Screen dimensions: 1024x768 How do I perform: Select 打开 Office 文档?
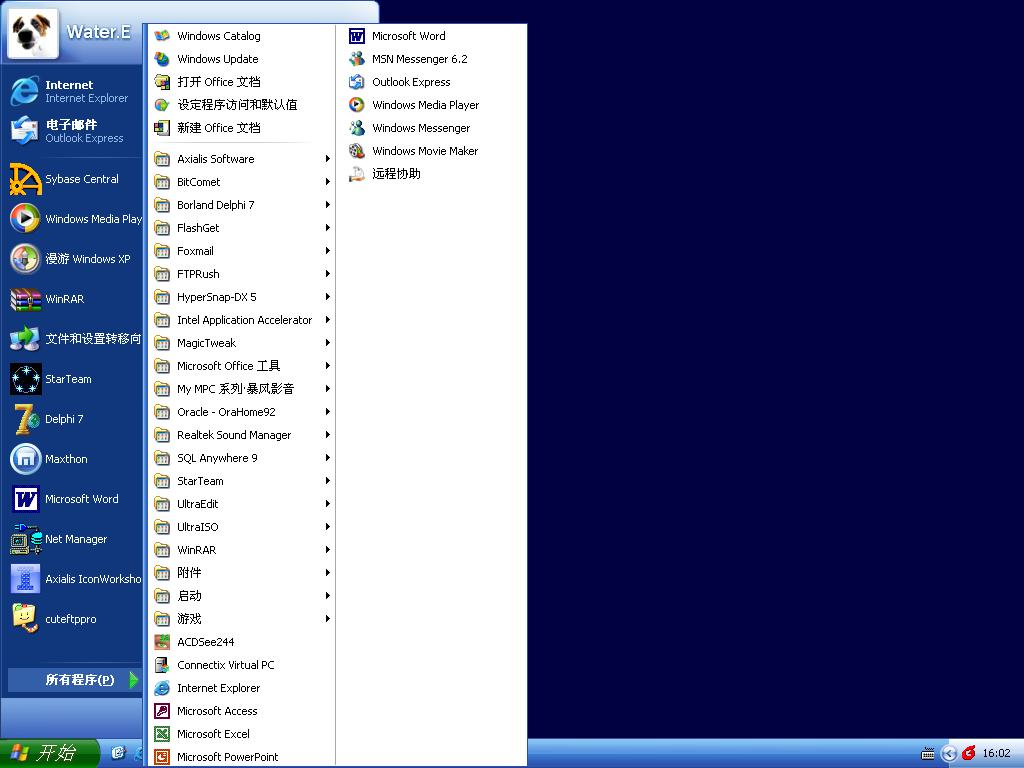point(242,82)
